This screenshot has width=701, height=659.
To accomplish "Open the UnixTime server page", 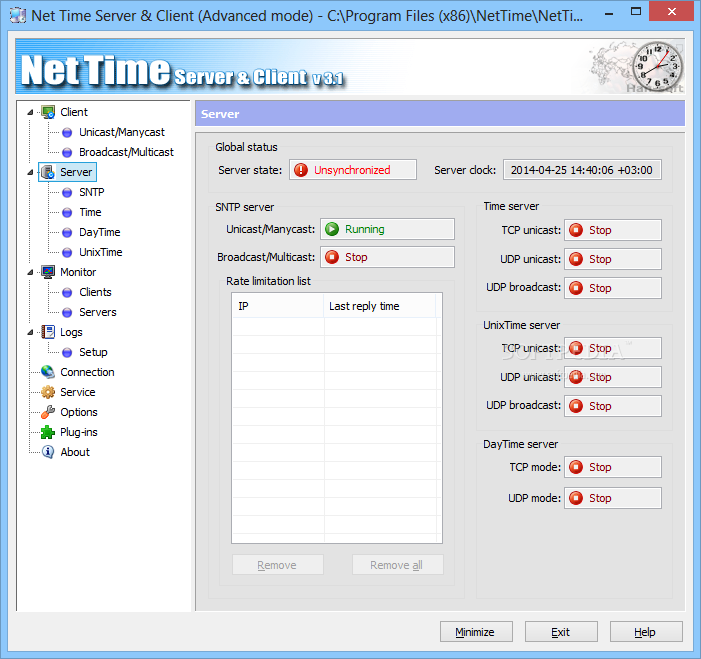I will (x=101, y=253).
